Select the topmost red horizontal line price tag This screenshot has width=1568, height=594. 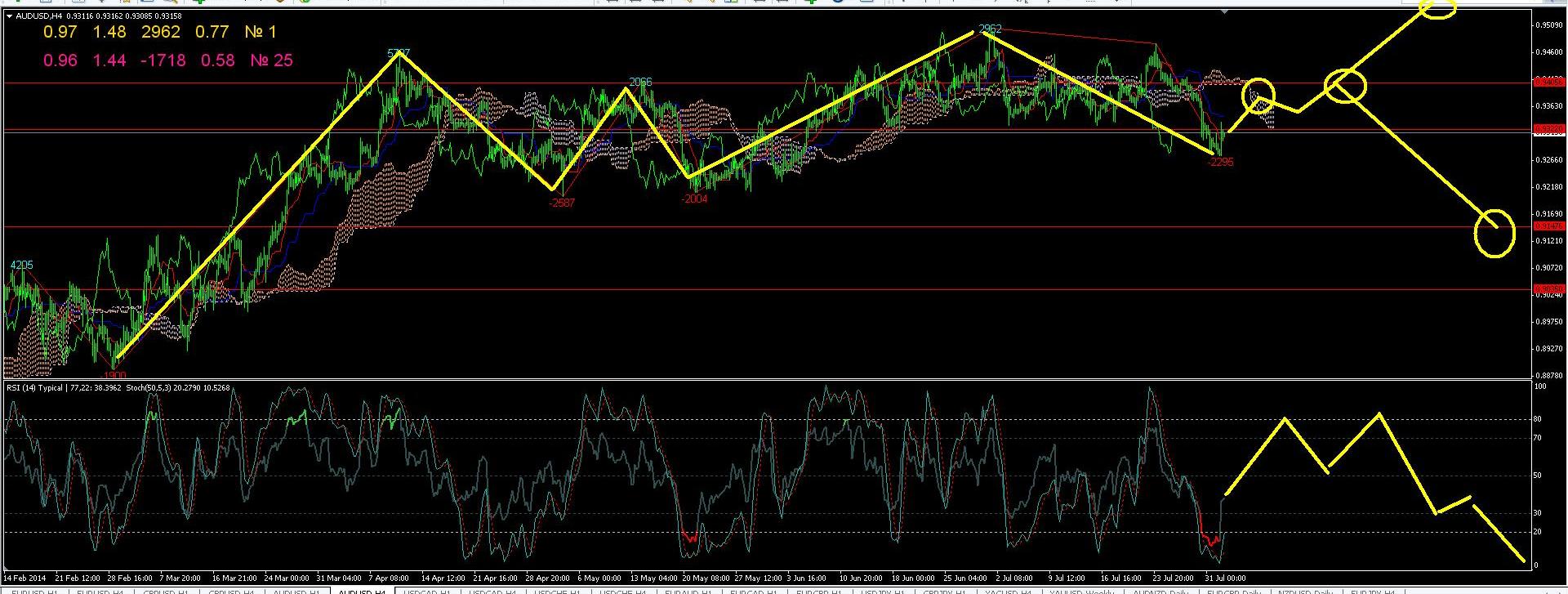(x=1548, y=82)
